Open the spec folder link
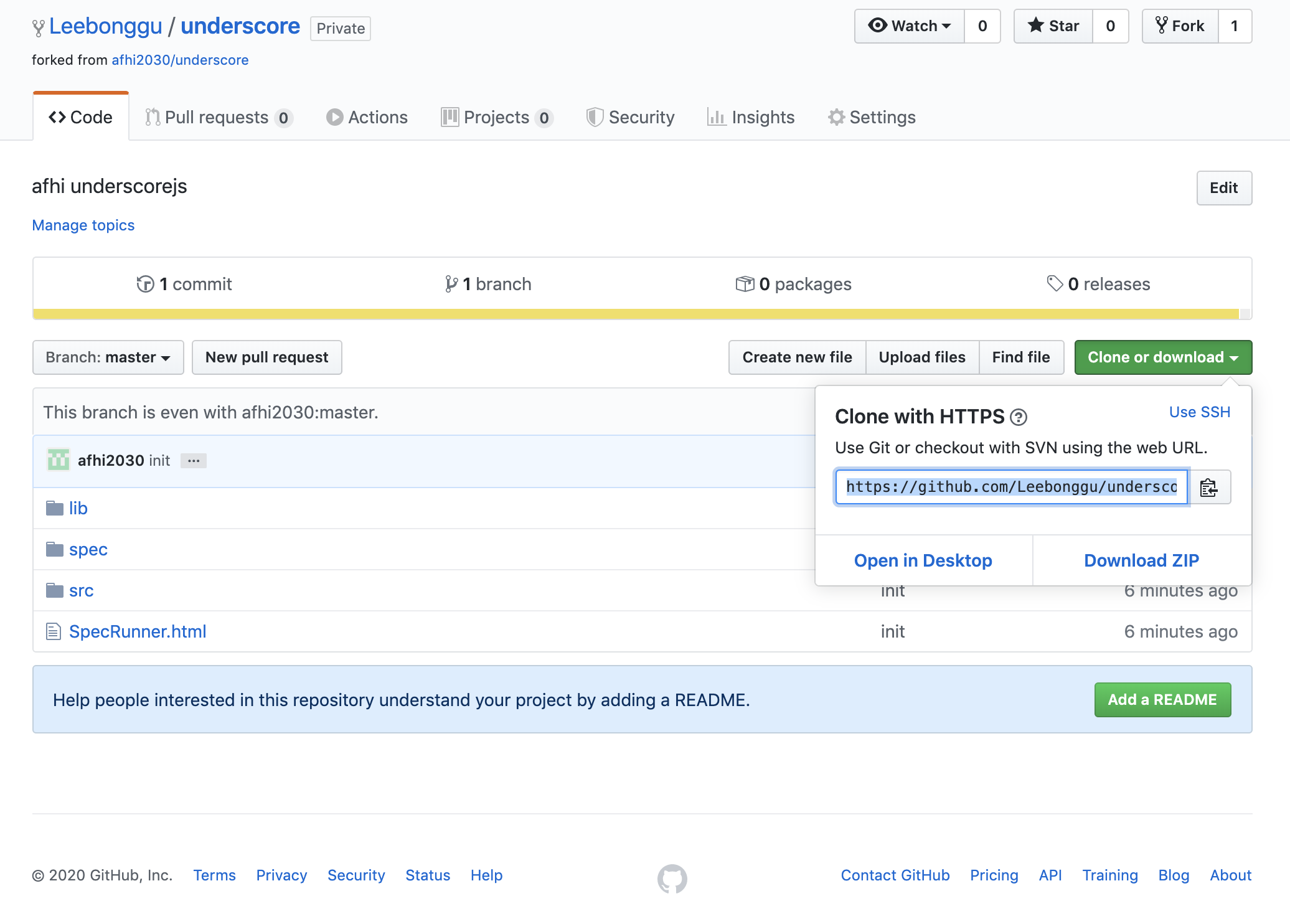Screen dimensions: 1290x924 88,549
